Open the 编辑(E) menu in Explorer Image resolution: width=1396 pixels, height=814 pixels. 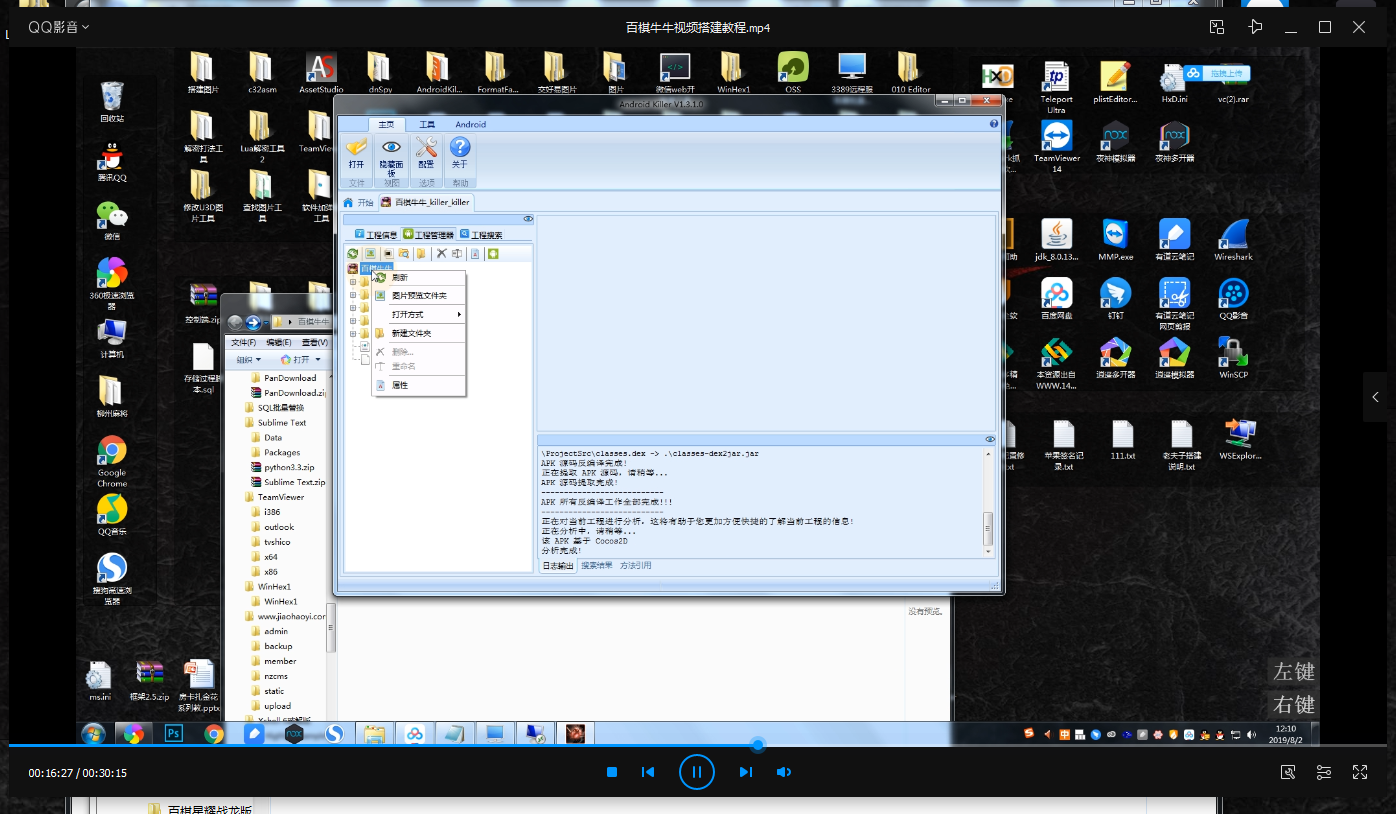(x=279, y=343)
